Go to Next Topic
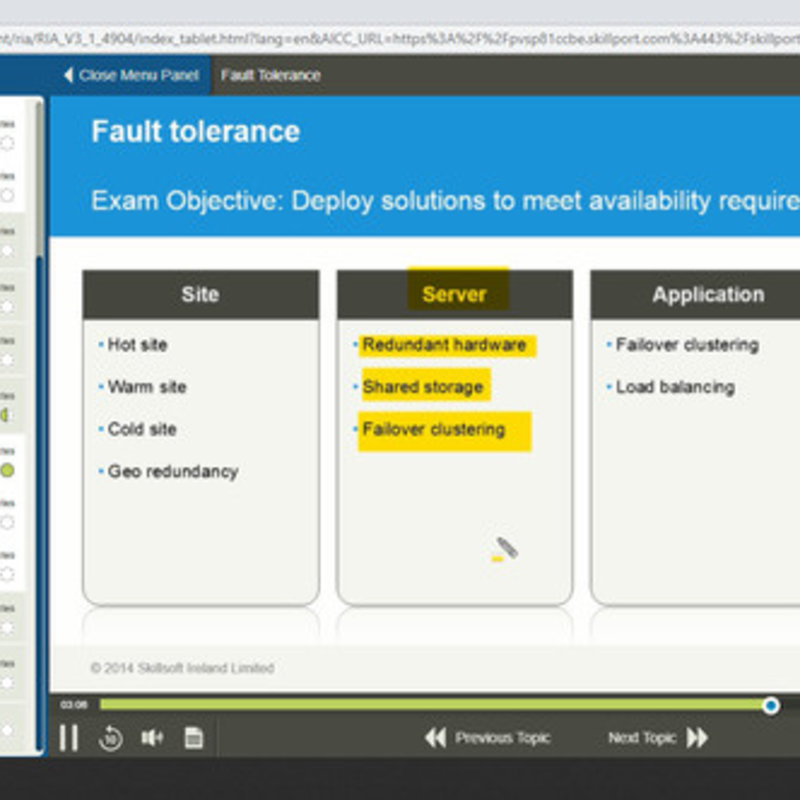This screenshot has height=800, width=800. coord(658,738)
